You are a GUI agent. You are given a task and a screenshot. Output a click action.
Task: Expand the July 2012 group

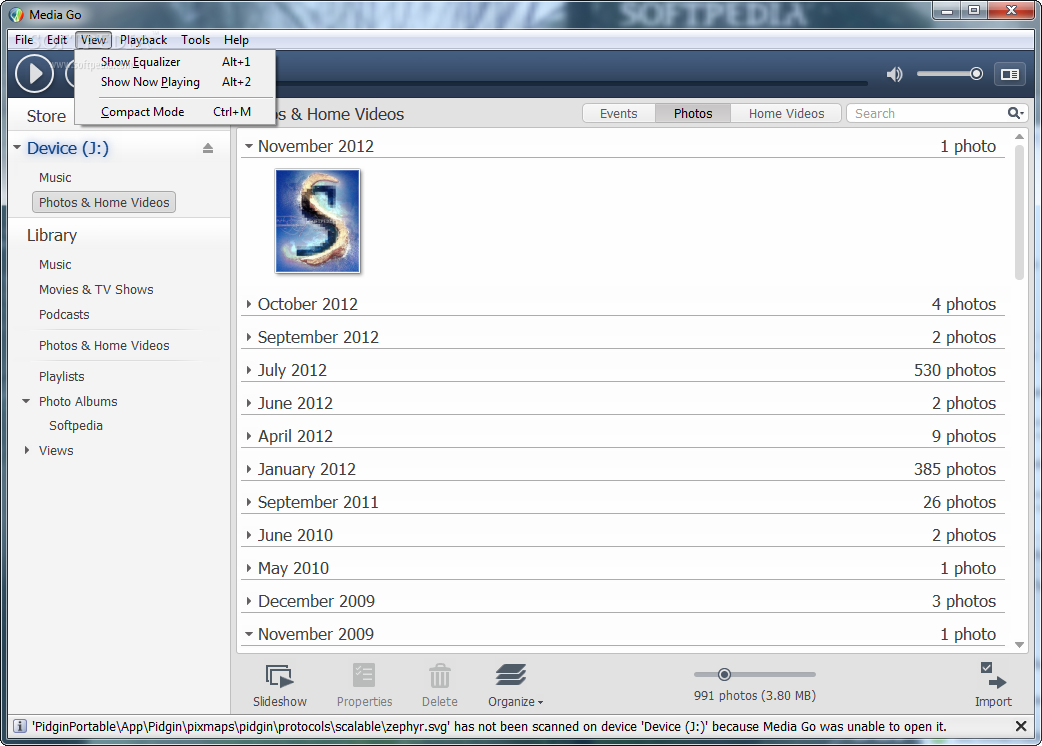coord(249,370)
